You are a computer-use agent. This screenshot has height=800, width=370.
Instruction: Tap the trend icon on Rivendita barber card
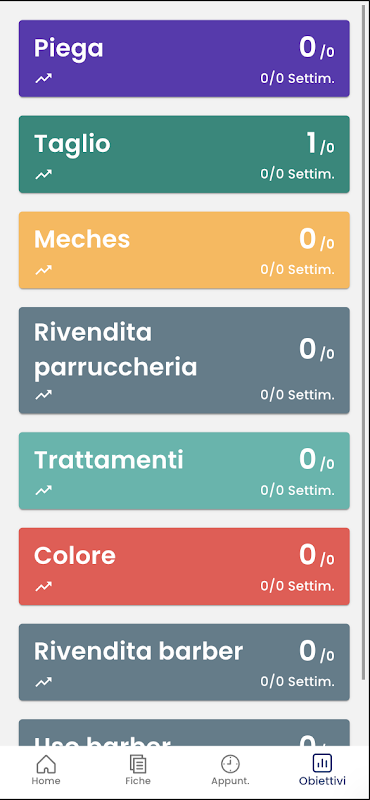coord(43,682)
